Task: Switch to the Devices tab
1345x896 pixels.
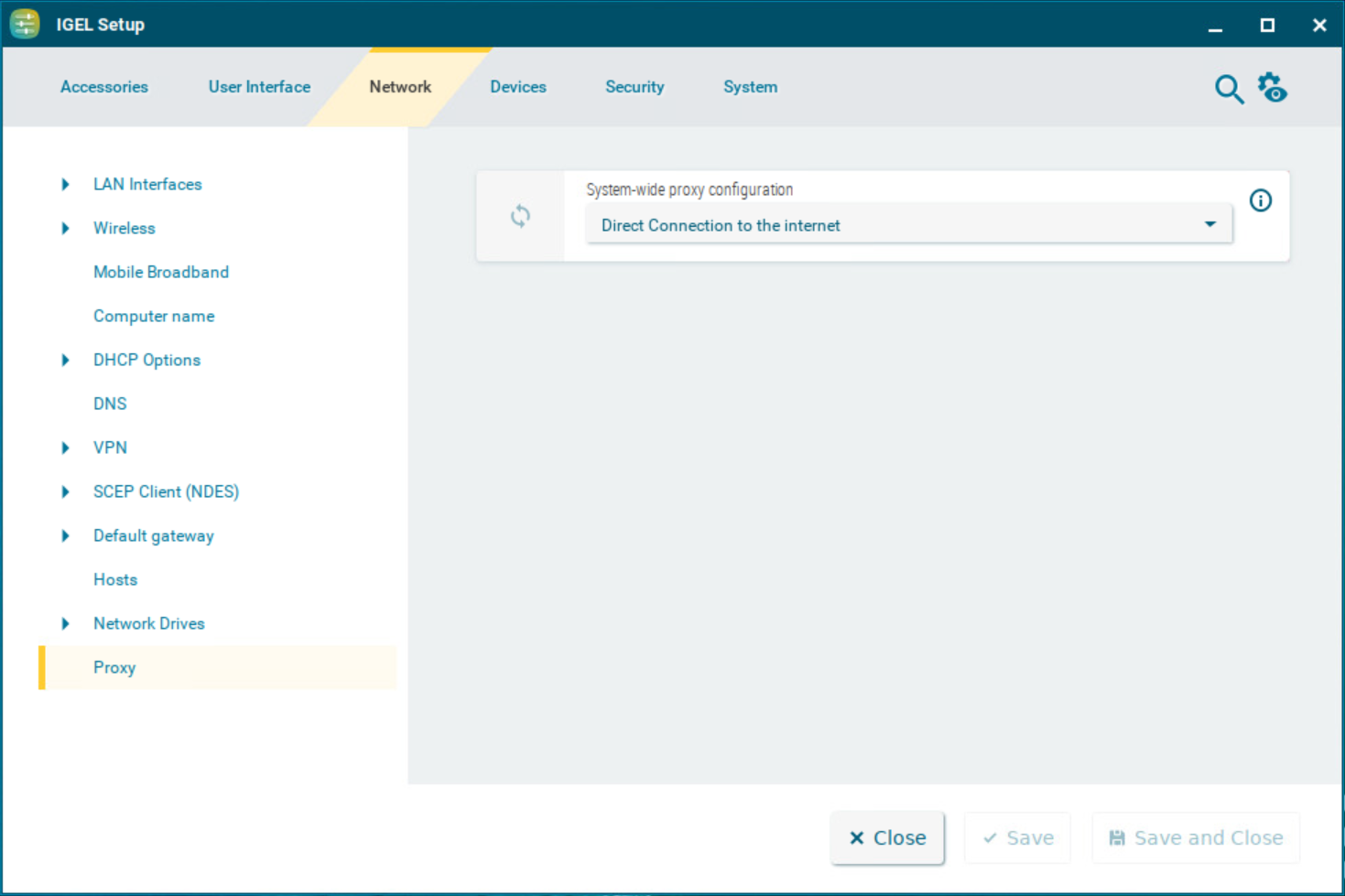Action: pos(517,87)
